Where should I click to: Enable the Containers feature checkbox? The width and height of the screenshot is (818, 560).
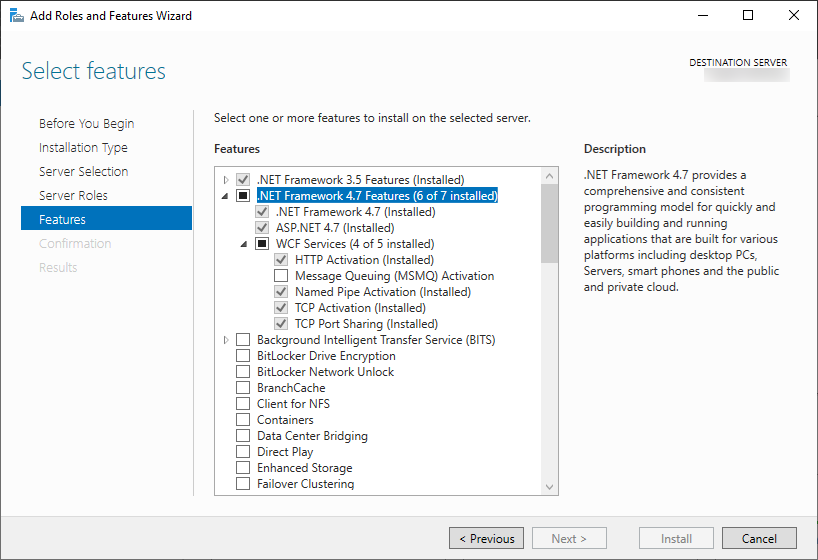(x=243, y=420)
